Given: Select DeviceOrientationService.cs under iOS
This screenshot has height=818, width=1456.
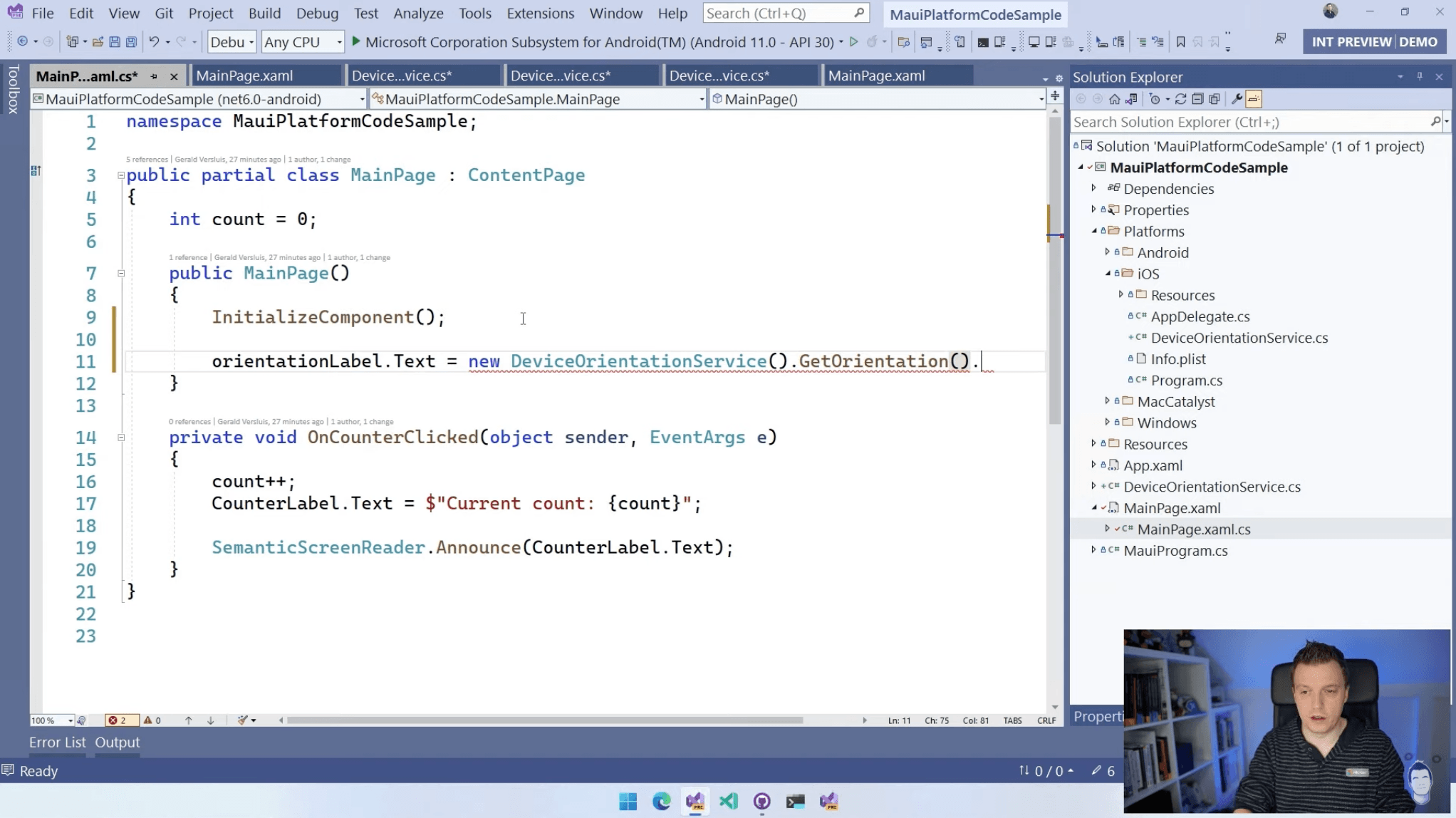Looking at the screenshot, I should [1239, 338].
